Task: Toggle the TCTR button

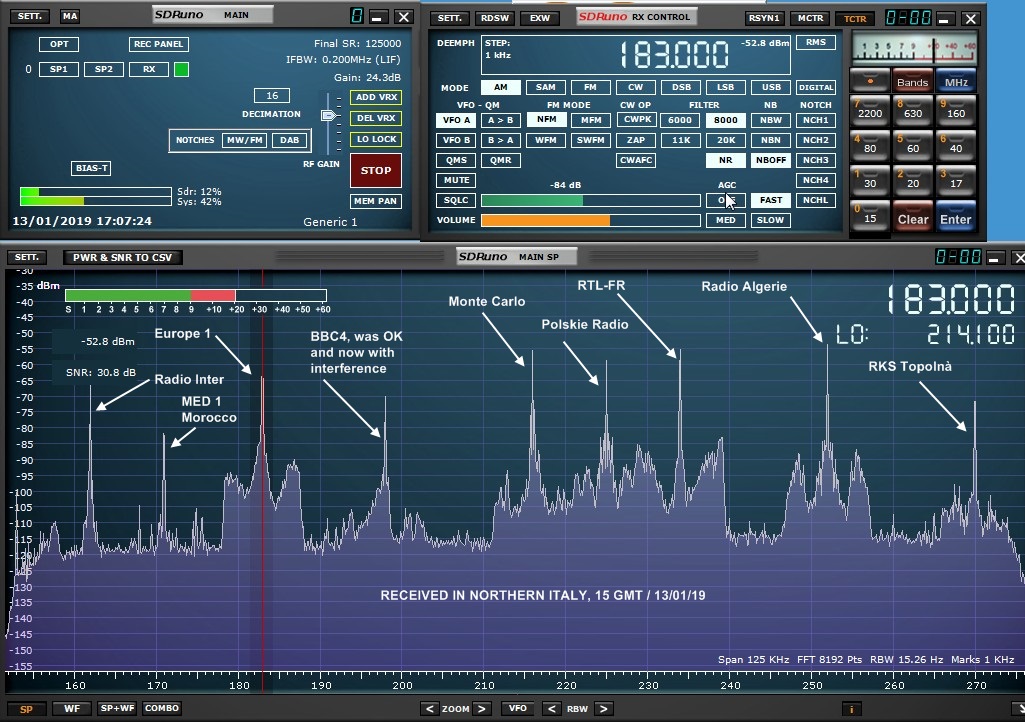Action: (x=855, y=18)
